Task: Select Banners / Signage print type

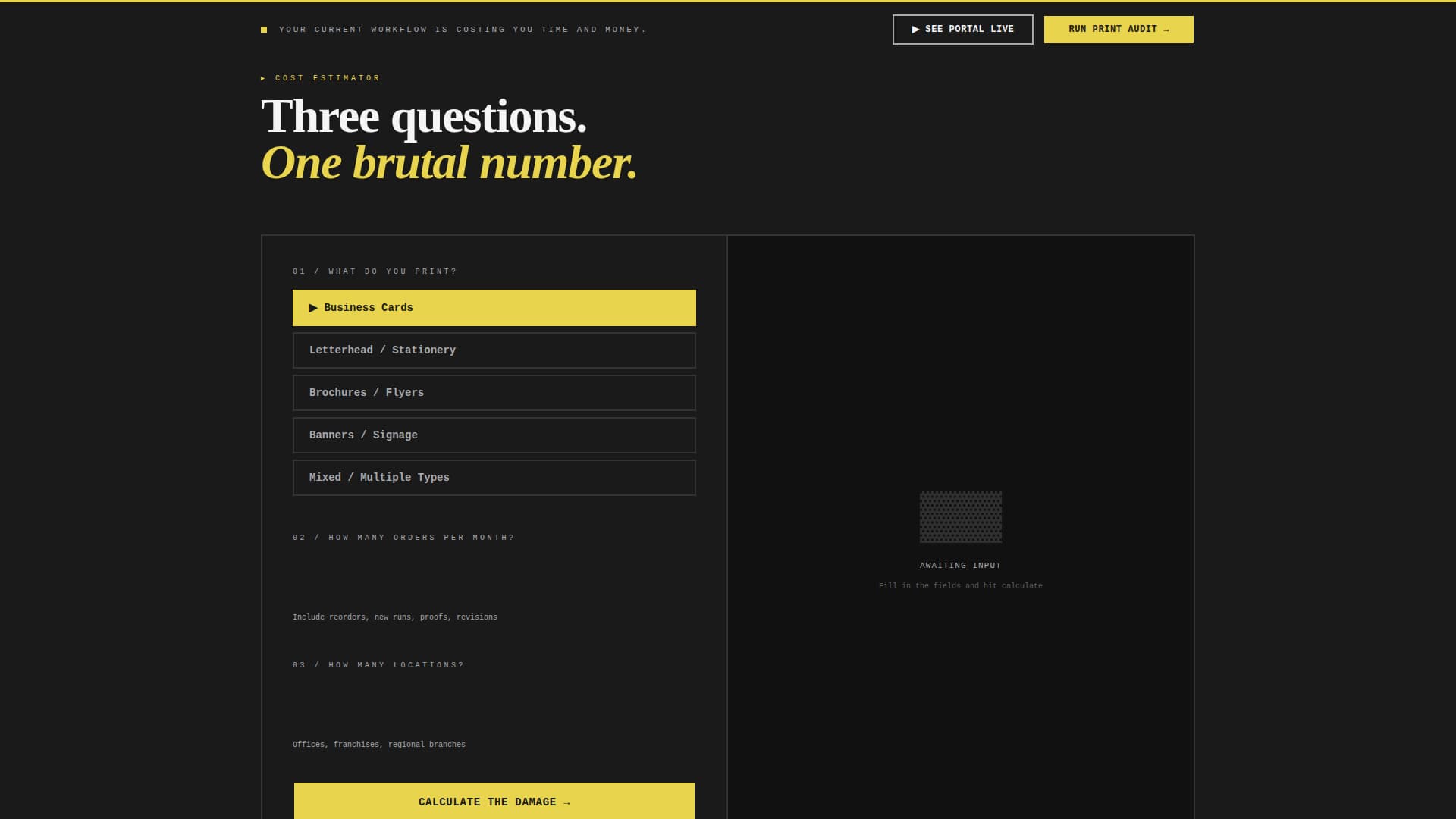Action: coord(494,435)
